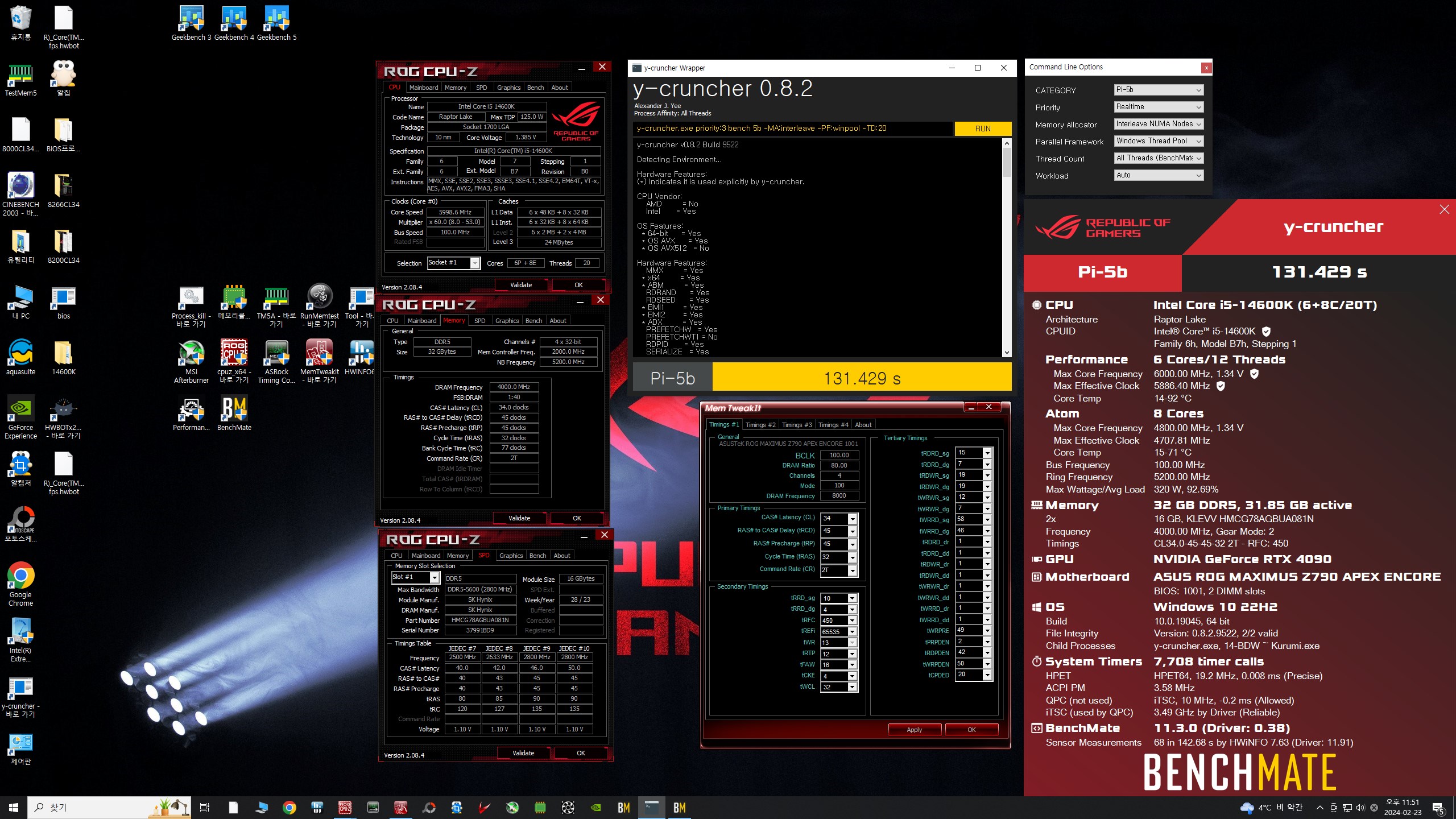
Task: Open the aquasuite desktop icon
Action: (20, 357)
